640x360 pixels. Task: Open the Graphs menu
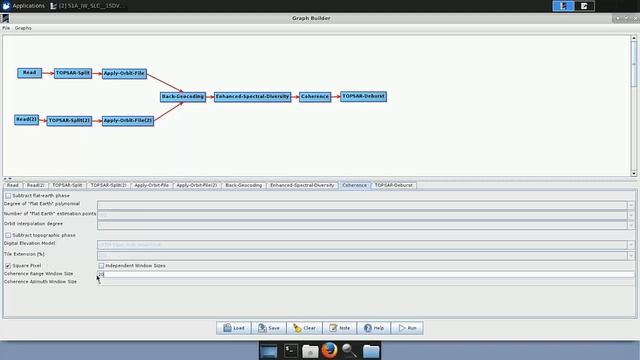[x=23, y=28]
